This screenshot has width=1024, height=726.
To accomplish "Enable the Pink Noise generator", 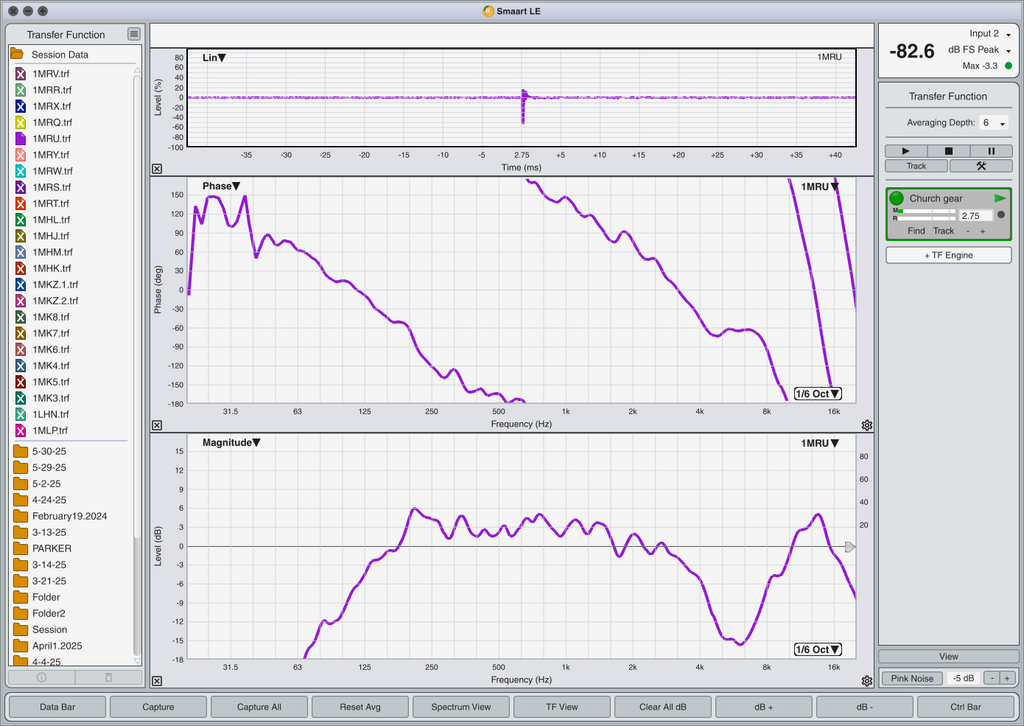I will click(912, 678).
